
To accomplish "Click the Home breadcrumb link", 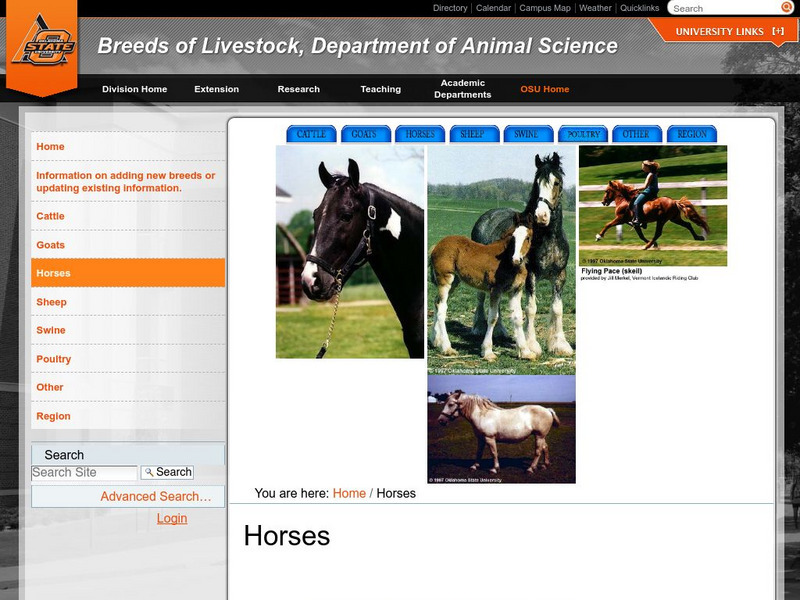I will (348, 492).
